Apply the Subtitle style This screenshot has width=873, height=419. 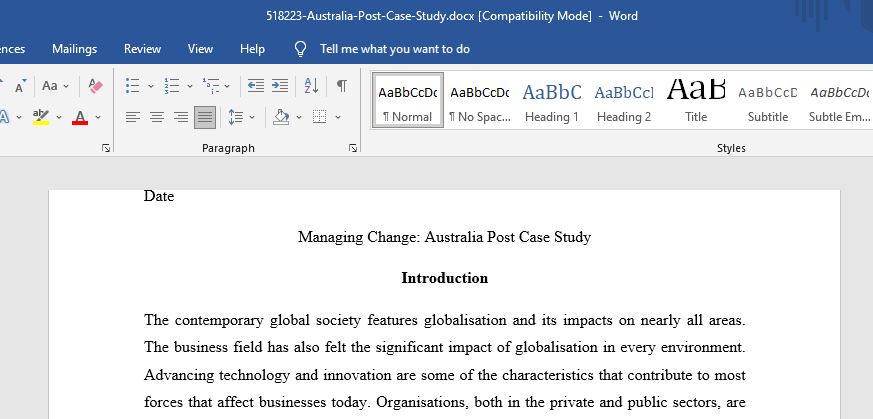tap(768, 100)
